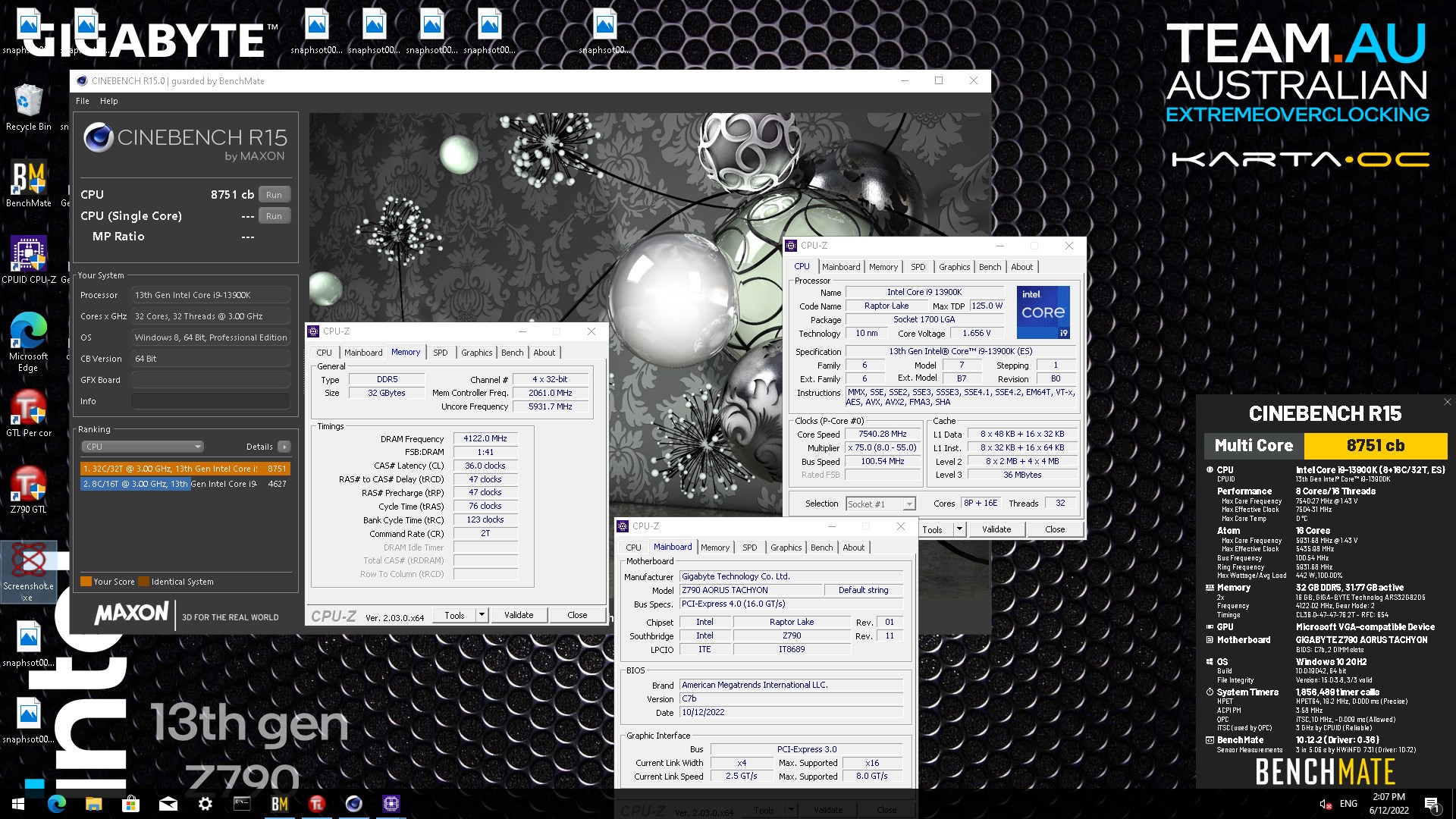This screenshot has height=819, width=1456.
Task: Launch the BenchMate desktop shortcut
Action: tap(28, 184)
